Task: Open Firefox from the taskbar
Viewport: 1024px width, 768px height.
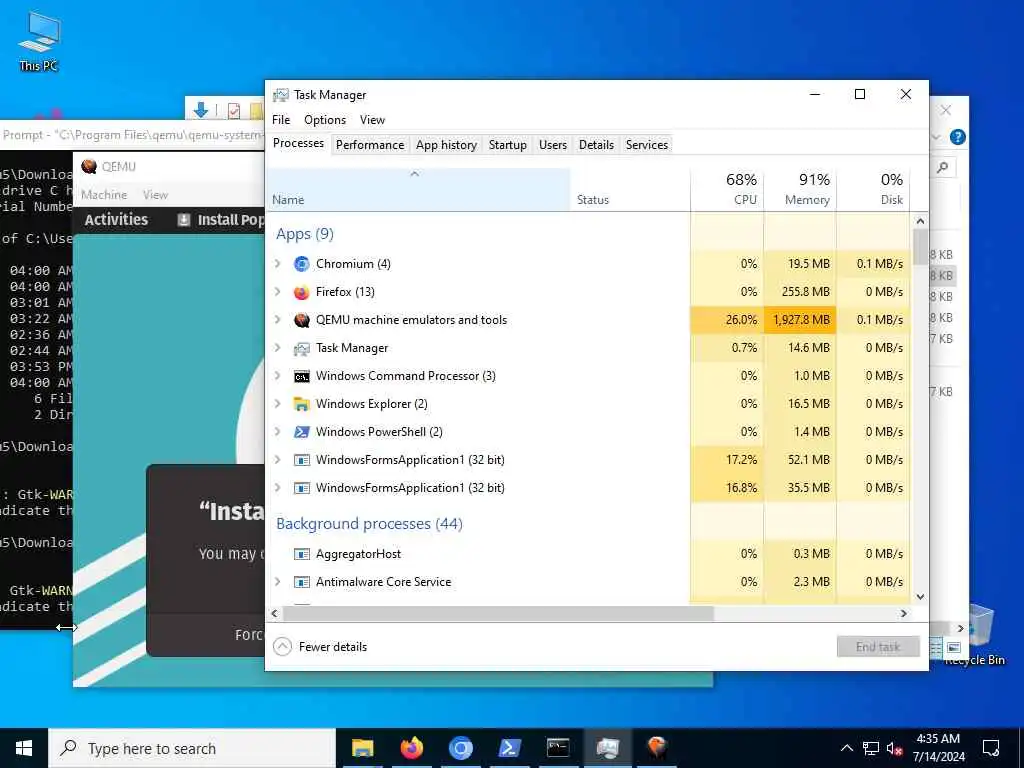Action: point(411,748)
